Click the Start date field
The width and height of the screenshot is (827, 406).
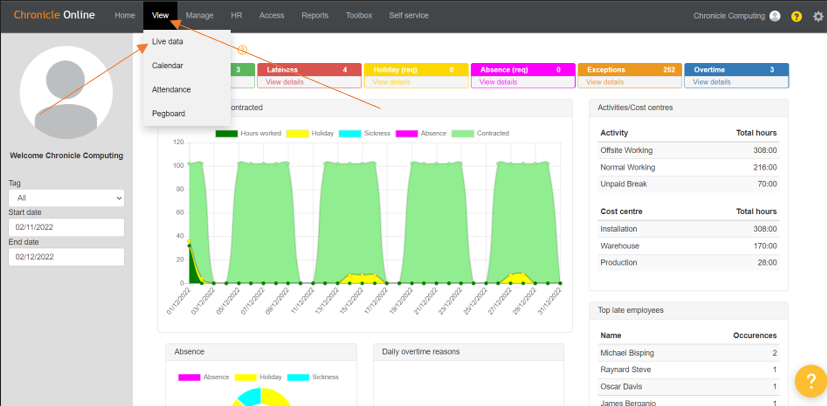tap(66, 227)
